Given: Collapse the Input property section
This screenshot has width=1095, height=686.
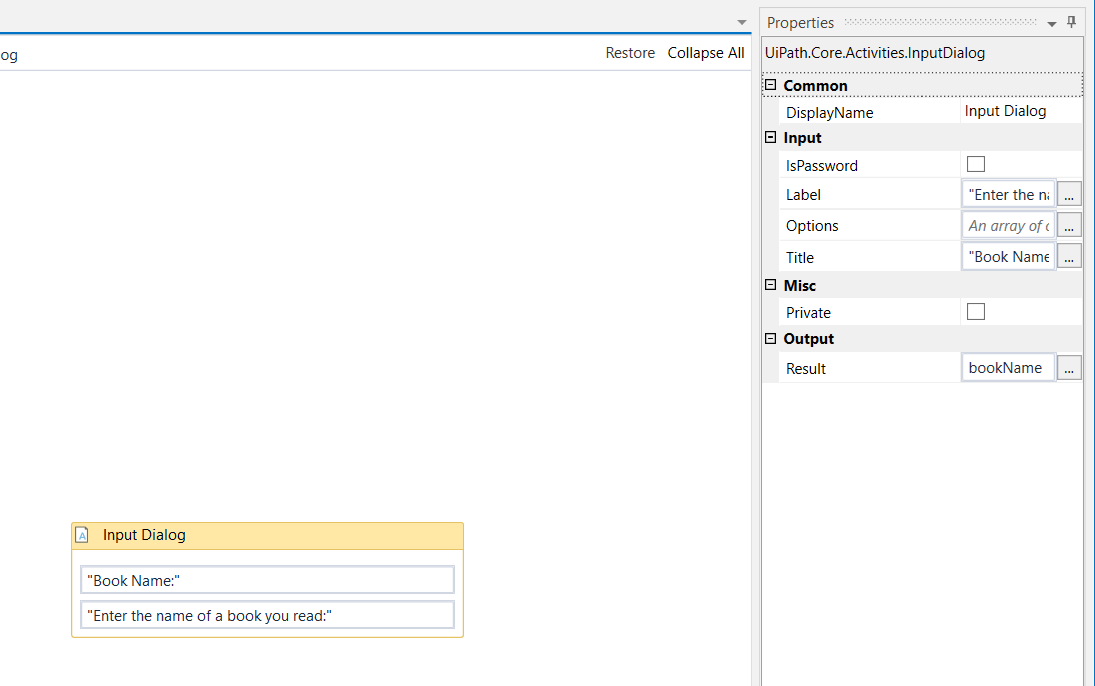Looking at the screenshot, I should (770, 138).
